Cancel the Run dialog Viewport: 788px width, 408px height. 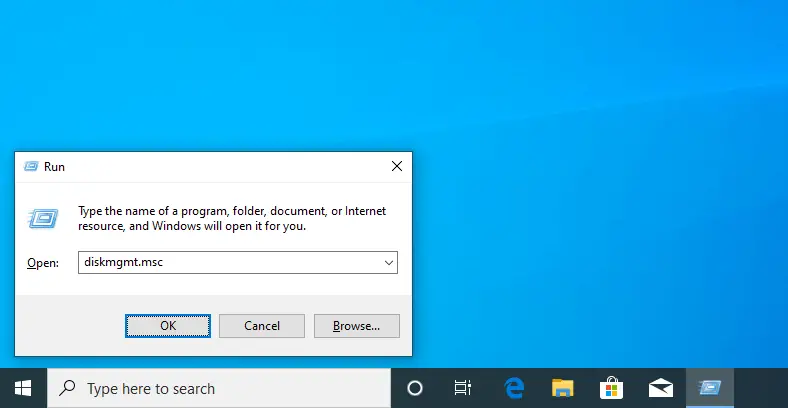tap(262, 326)
